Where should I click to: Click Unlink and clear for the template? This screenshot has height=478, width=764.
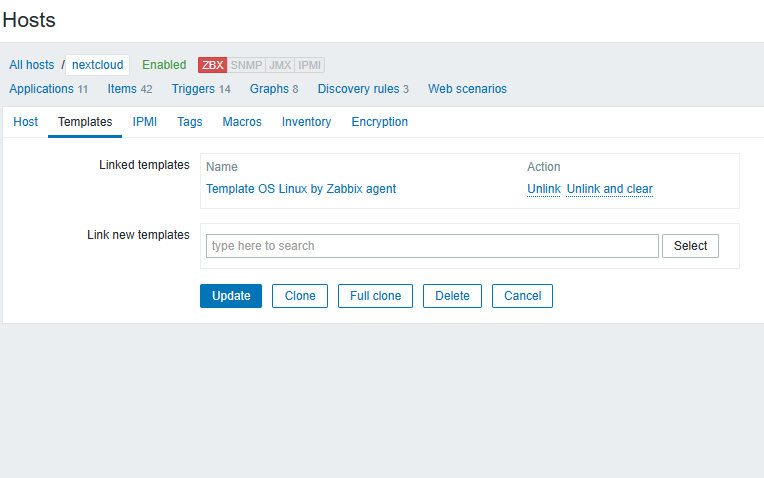pyautogui.click(x=609, y=189)
